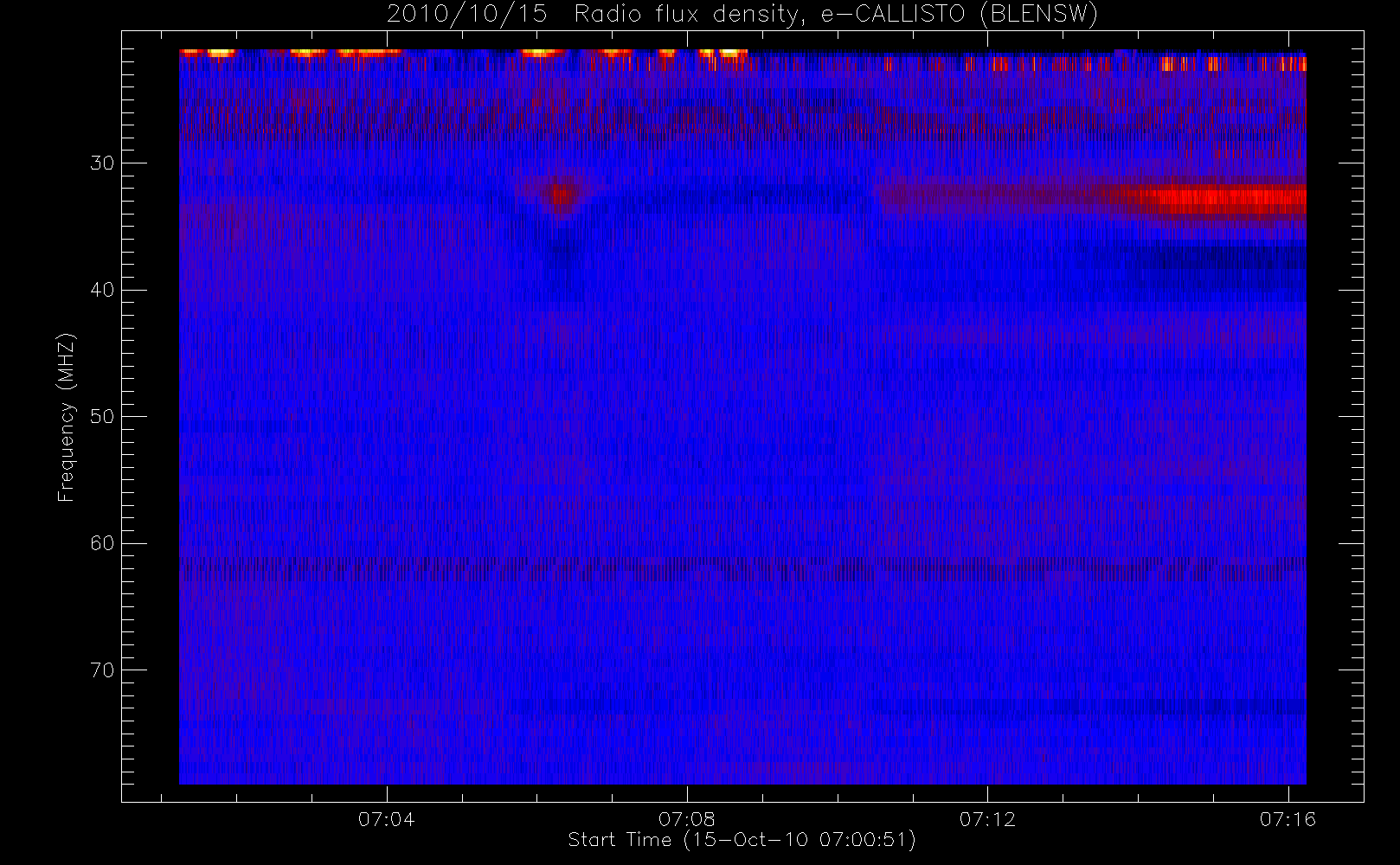Click the small red burst near 07:06 at 33 MHz
Image resolution: width=1400 pixels, height=865 pixels.
point(563,198)
